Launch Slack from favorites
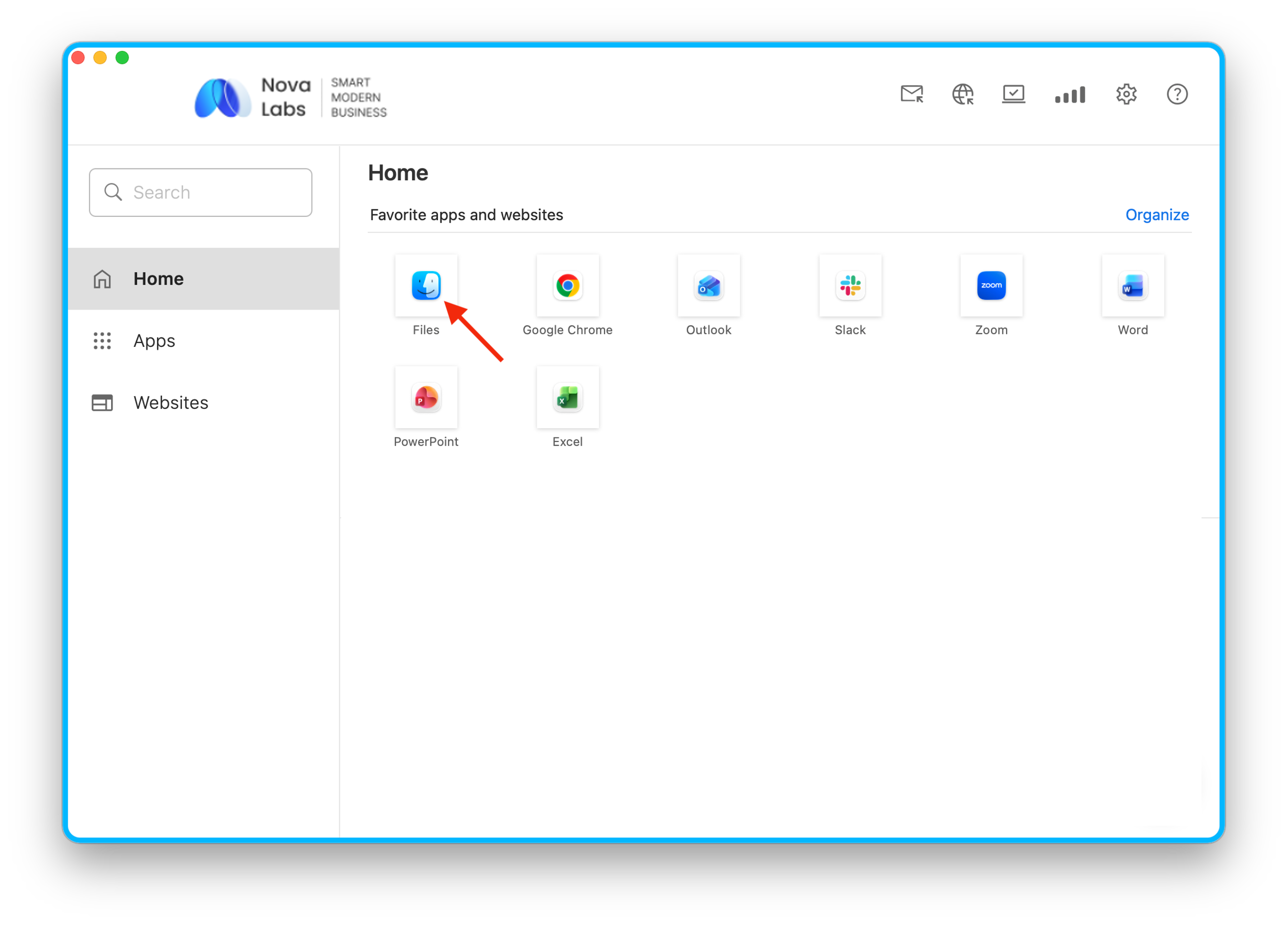 point(850,285)
